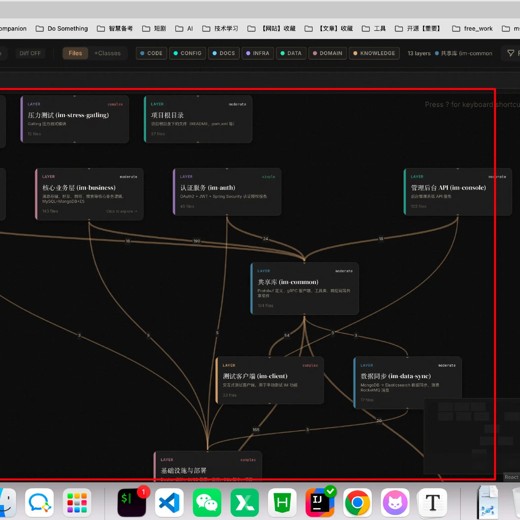Click 'Click to explore' on im-business card
The width and height of the screenshot is (520, 520).
pos(121,211)
